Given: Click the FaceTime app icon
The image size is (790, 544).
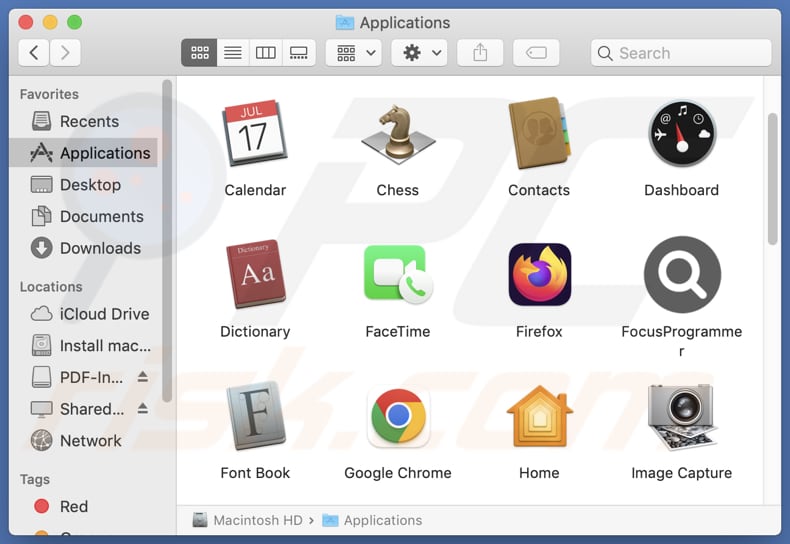Looking at the screenshot, I should click(x=398, y=275).
